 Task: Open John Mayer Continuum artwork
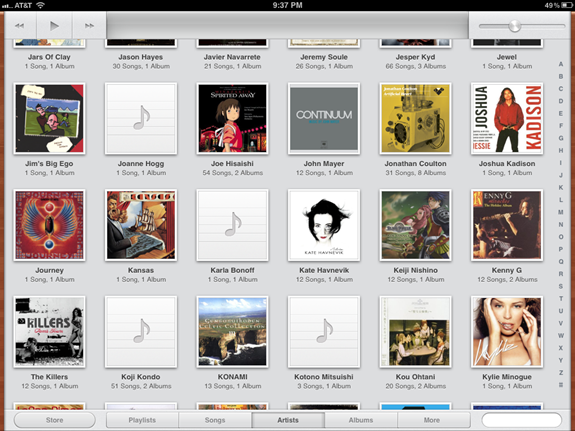pyautogui.click(x=324, y=118)
